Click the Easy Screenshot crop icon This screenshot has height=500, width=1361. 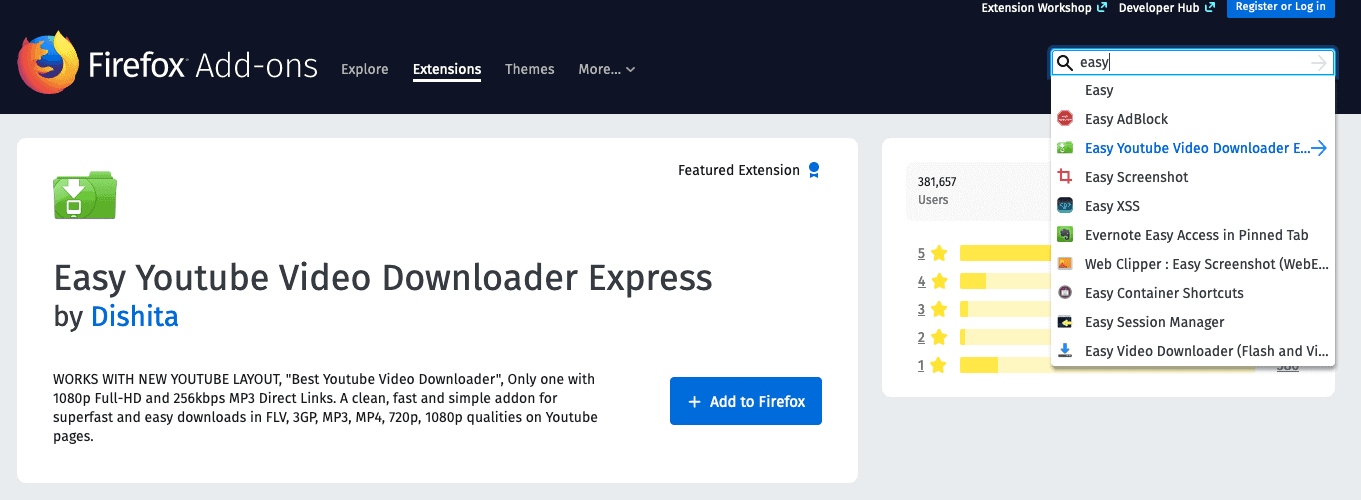point(1065,177)
